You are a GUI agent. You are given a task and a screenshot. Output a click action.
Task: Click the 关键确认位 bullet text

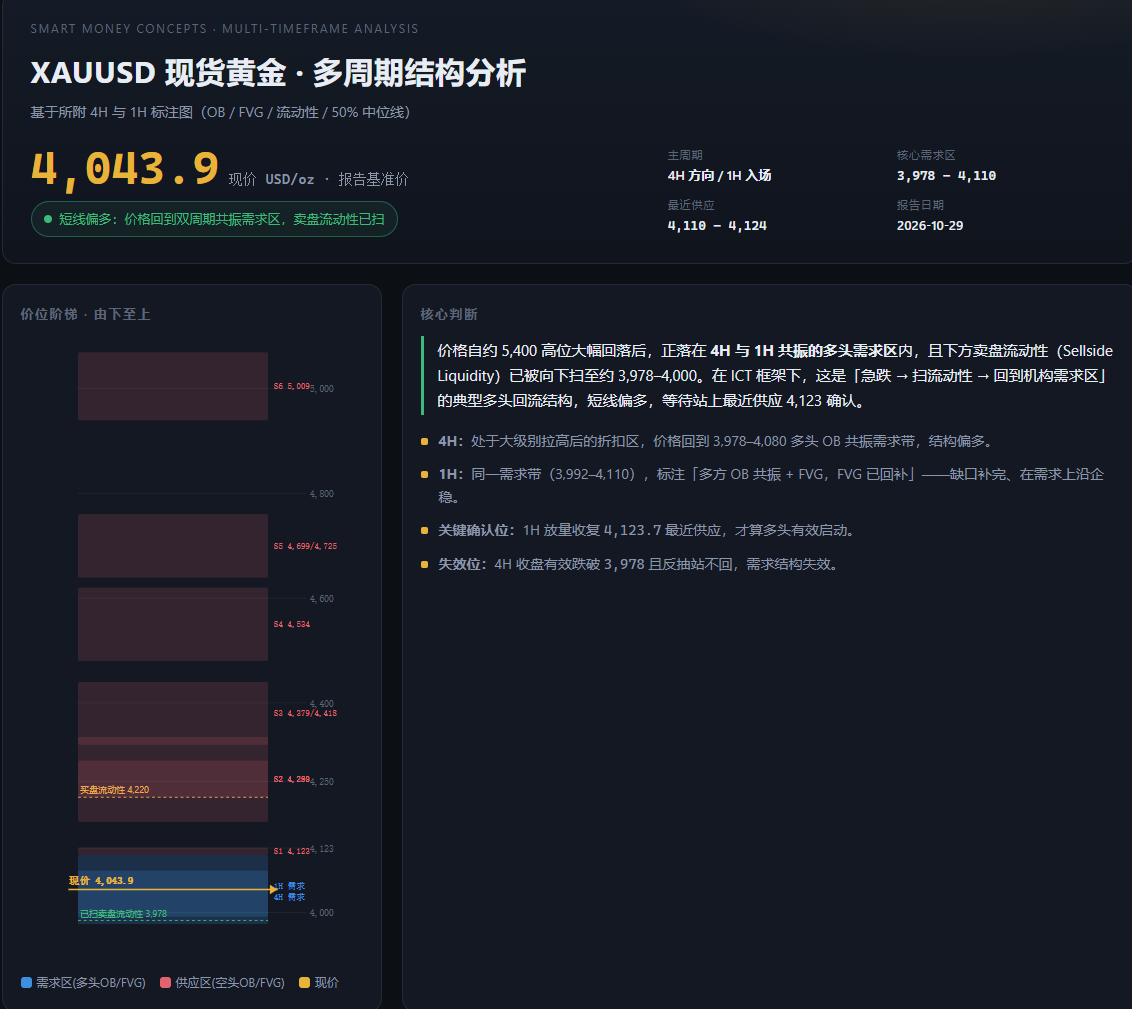click(x=648, y=530)
